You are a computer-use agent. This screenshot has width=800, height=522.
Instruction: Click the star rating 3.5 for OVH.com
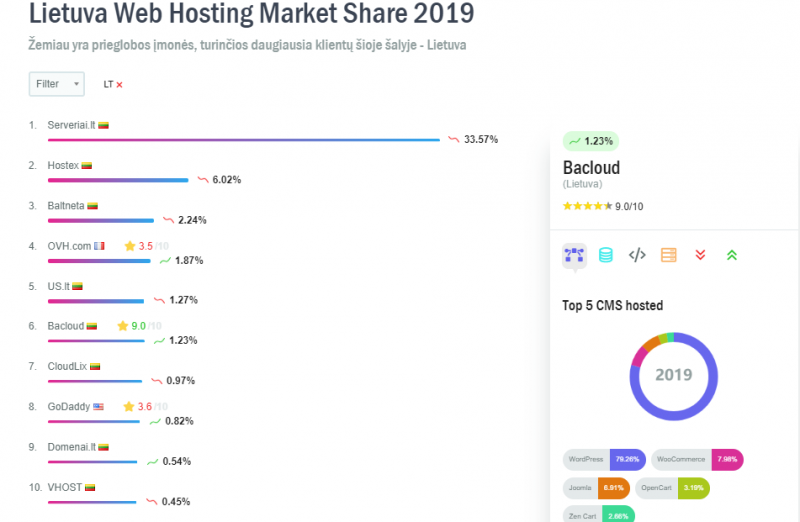146,246
